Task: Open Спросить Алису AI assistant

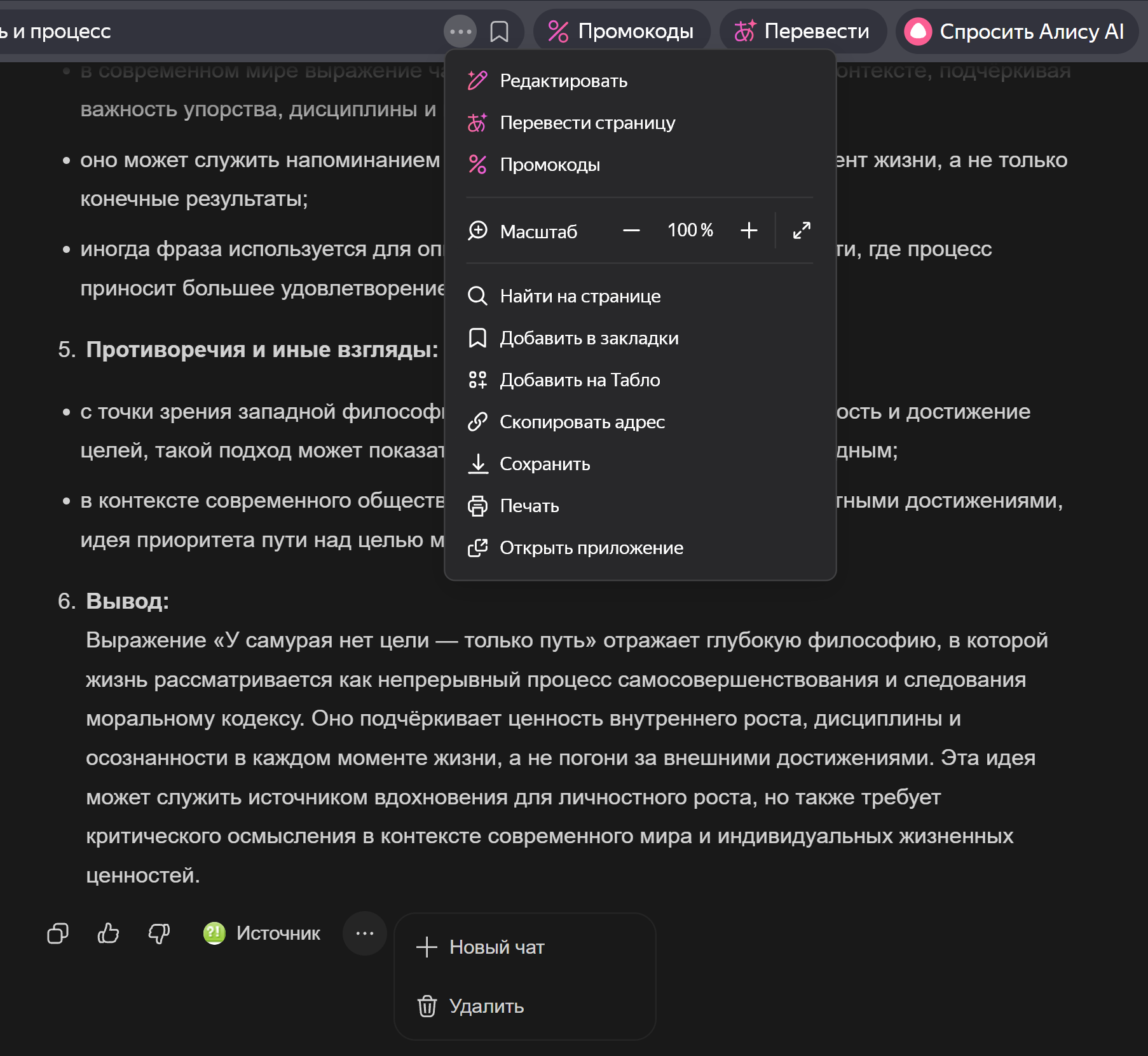Action: coord(1015,31)
